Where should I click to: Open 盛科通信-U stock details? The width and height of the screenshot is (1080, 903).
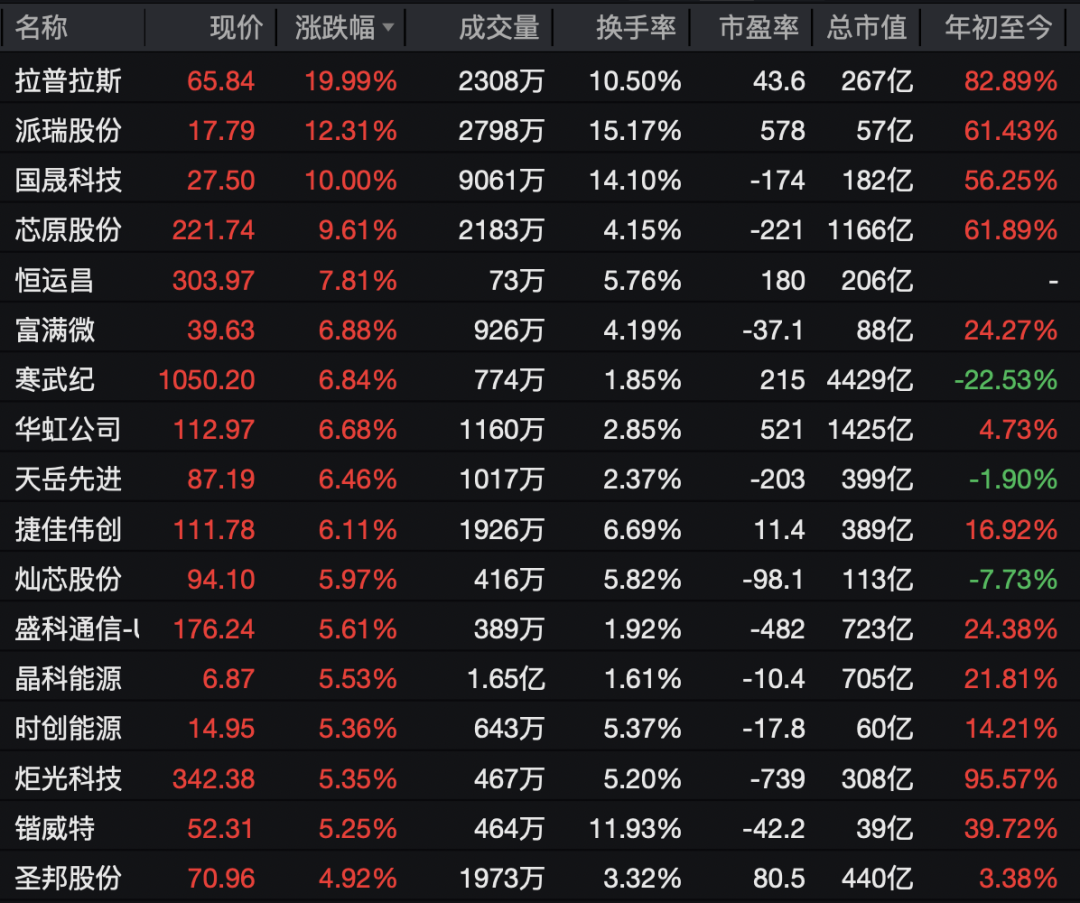69,629
